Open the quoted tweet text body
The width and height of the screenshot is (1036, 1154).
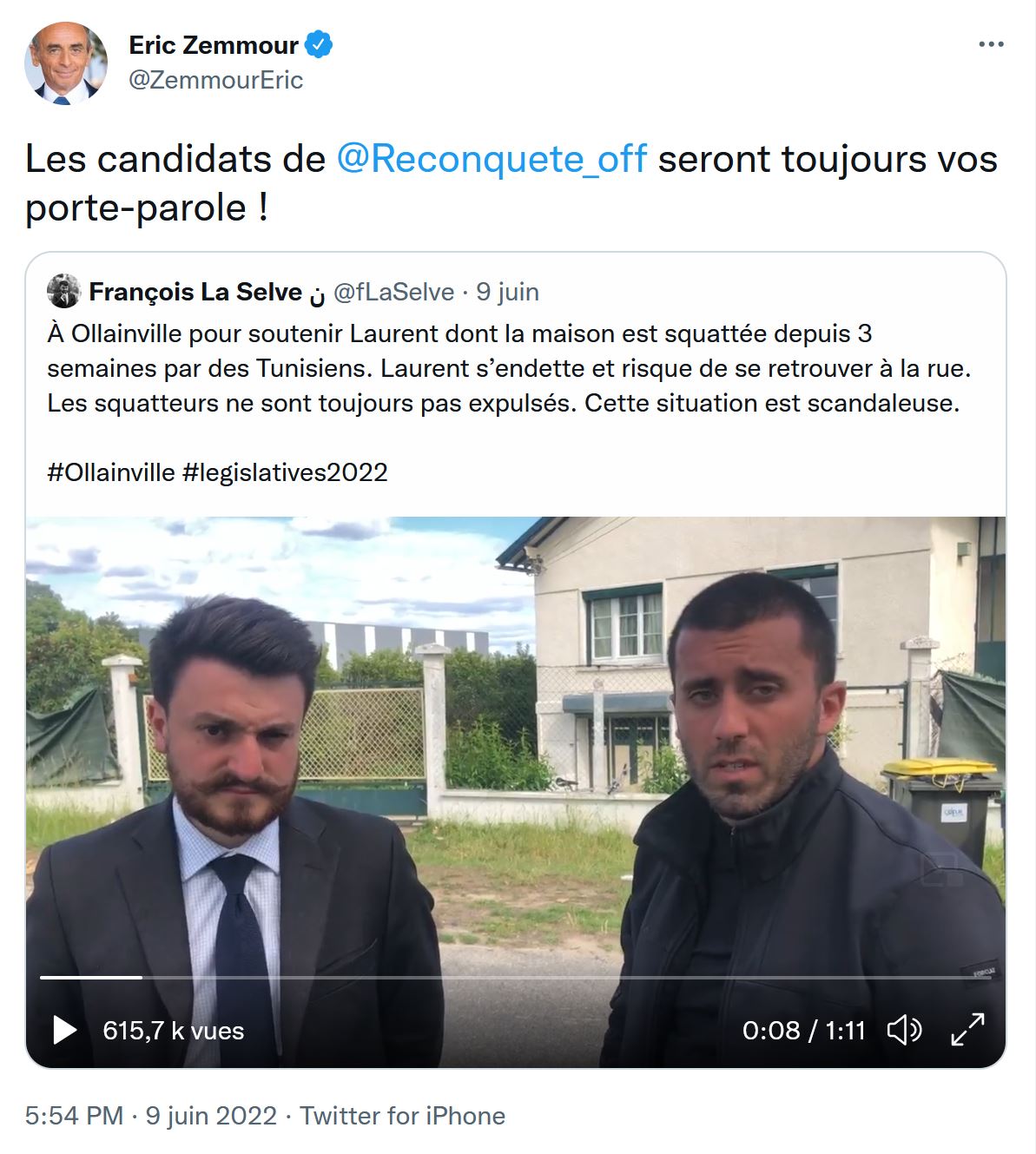(x=509, y=368)
